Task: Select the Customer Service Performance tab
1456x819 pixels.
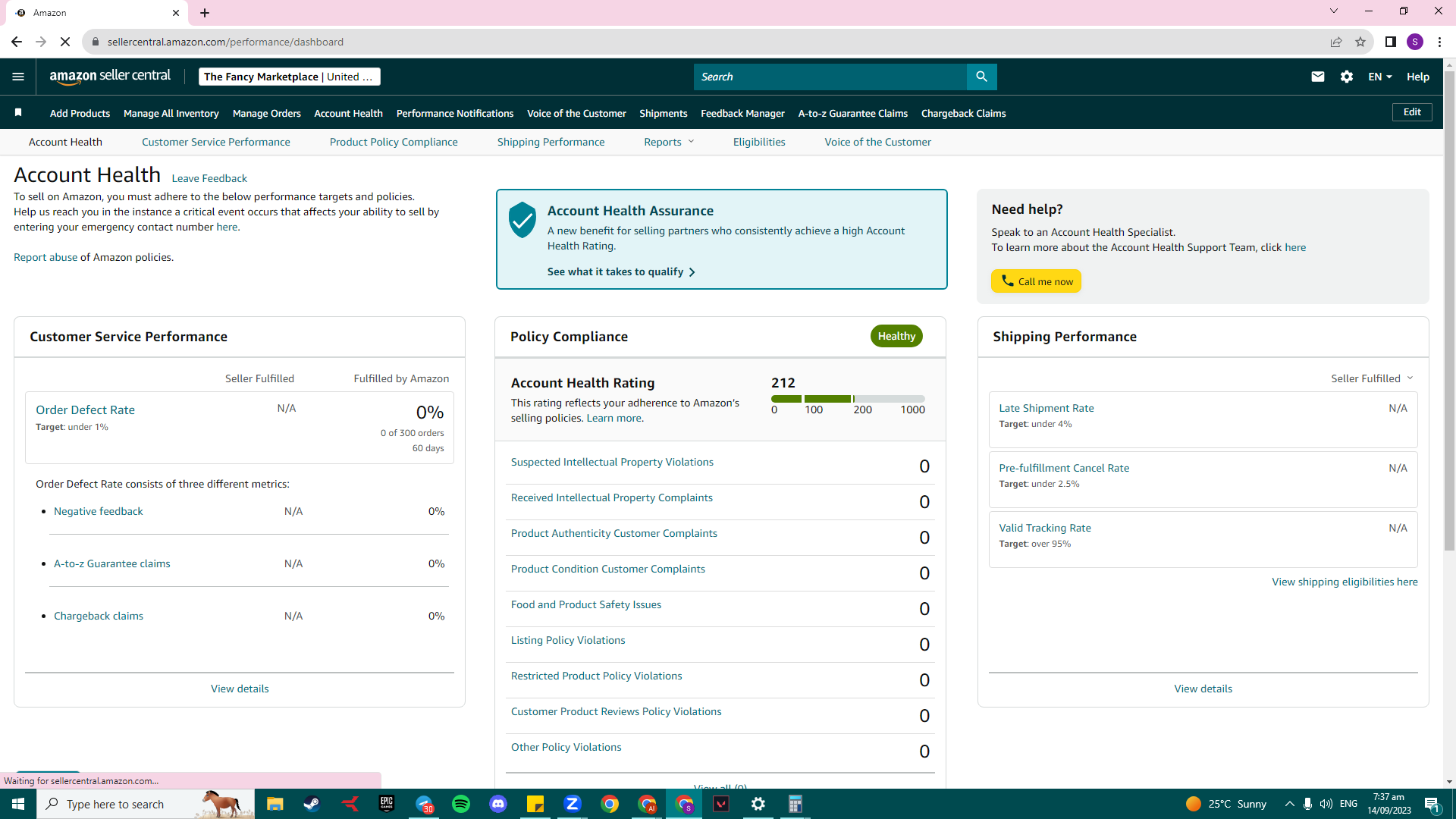Action: click(216, 142)
